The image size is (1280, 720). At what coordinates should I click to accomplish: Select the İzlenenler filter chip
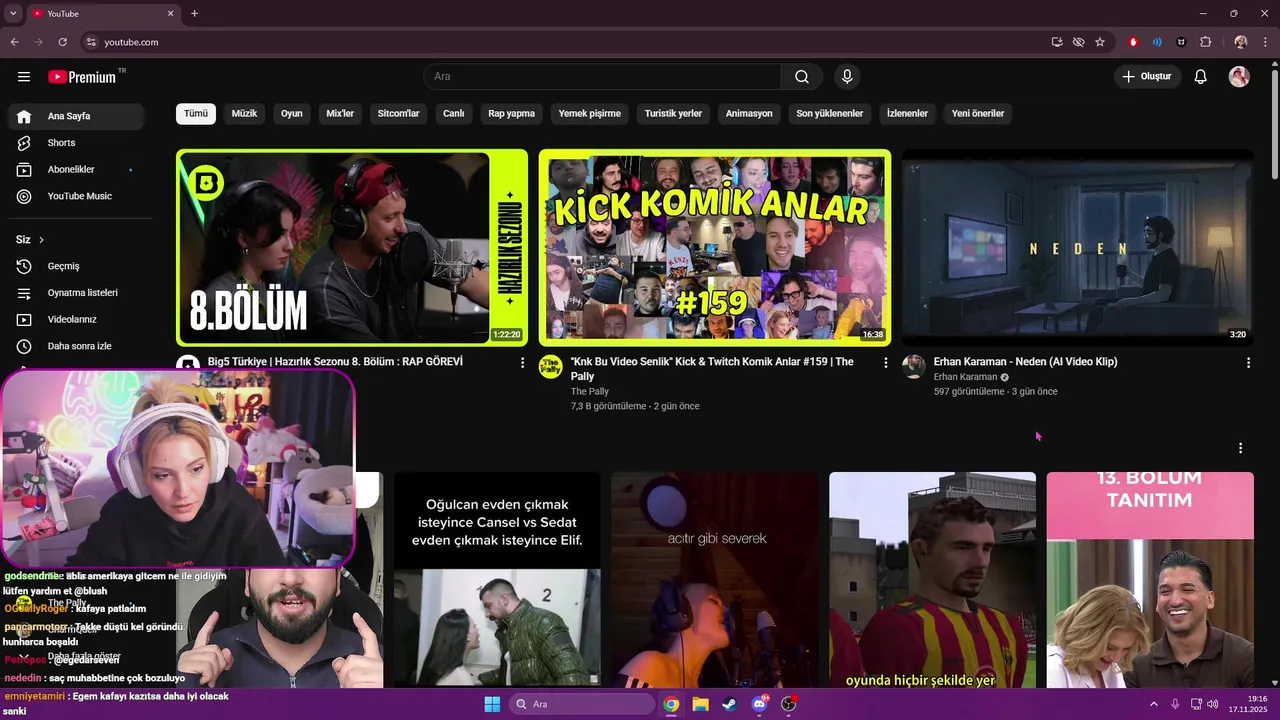[x=907, y=114]
